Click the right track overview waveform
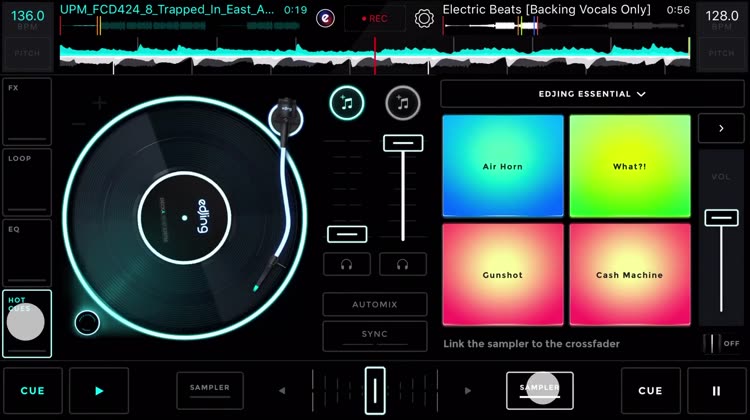The height and width of the screenshot is (420, 750). [x=566, y=26]
